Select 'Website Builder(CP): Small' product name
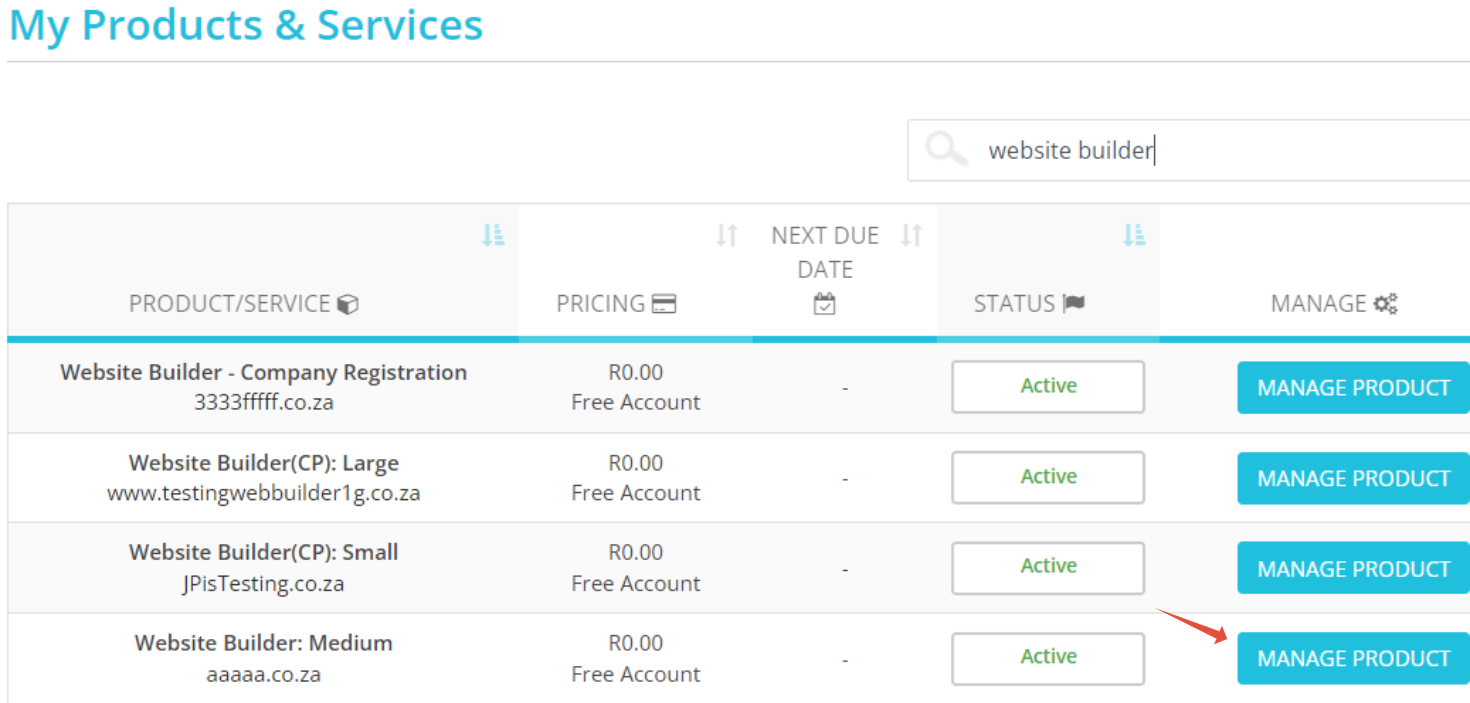The width and height of the screenshot is (1470, 703). tap(264, 552)
